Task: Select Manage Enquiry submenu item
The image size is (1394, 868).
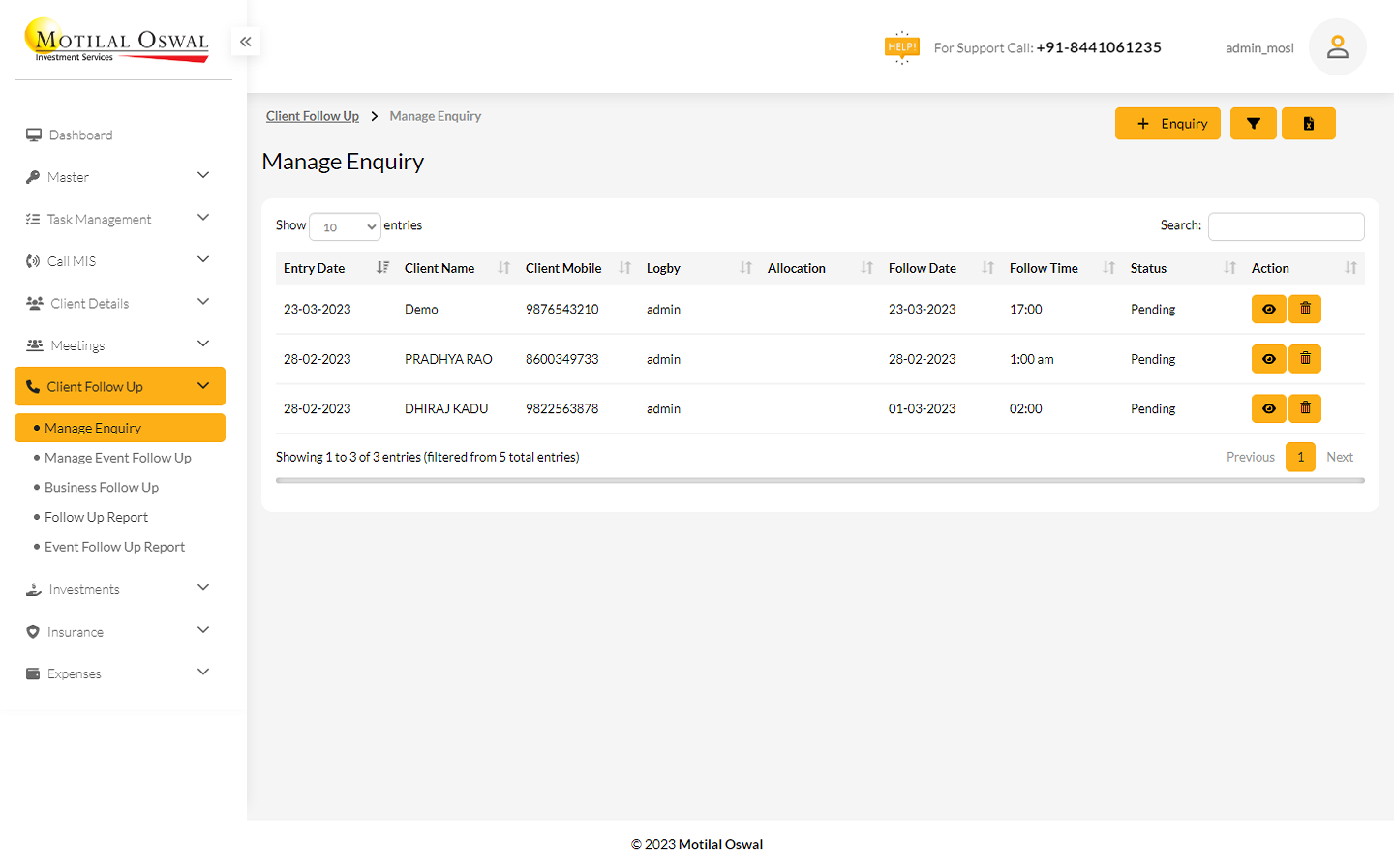Action: (x=120, y=428)
